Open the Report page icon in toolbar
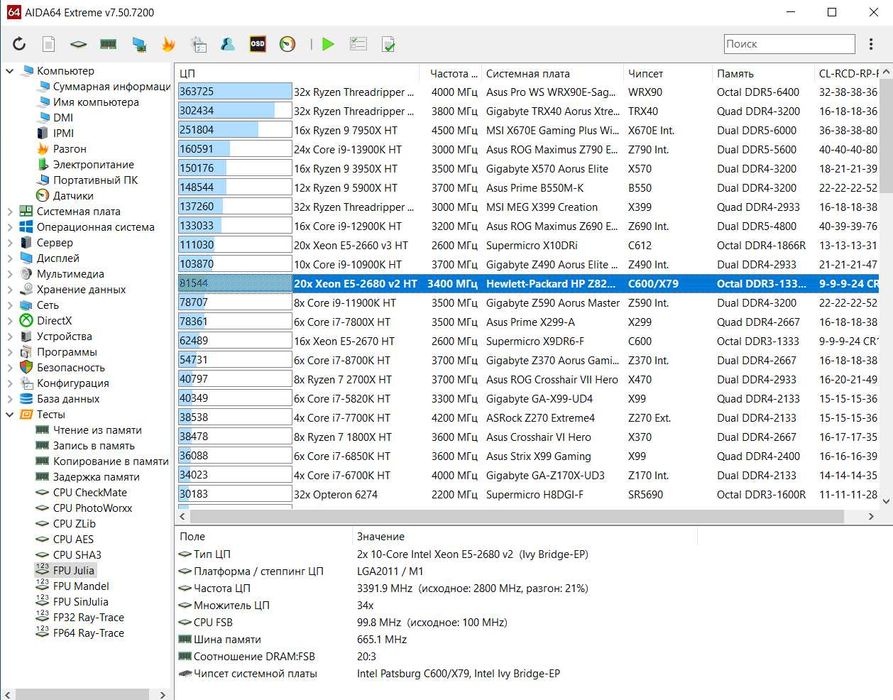 [49, 44]
